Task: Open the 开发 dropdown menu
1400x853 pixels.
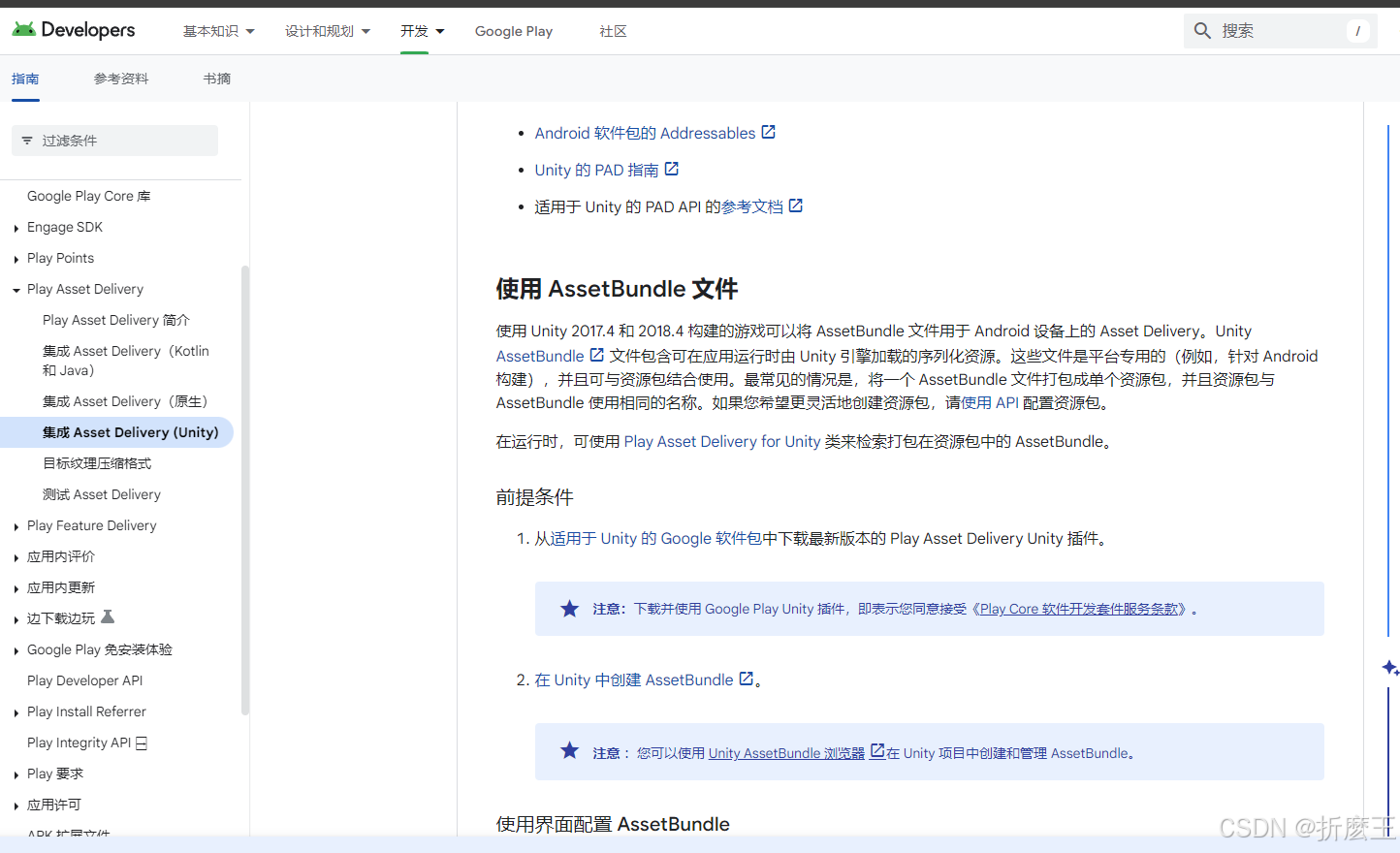Action: [423, 31]
